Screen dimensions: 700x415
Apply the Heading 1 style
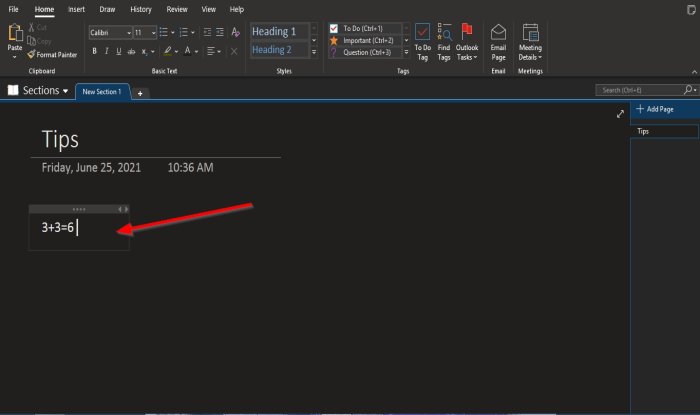(279, 31)
